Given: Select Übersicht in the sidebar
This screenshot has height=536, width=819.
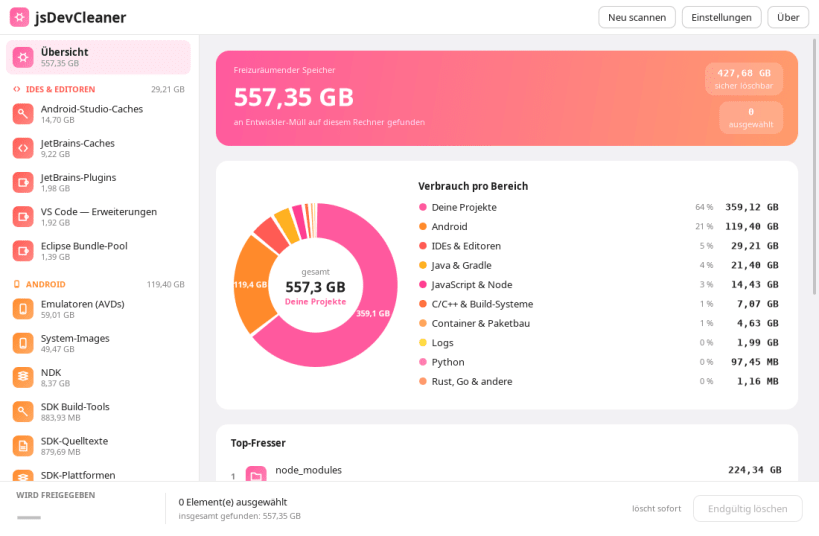Looking at the screenshot, I should pos(98,57).
